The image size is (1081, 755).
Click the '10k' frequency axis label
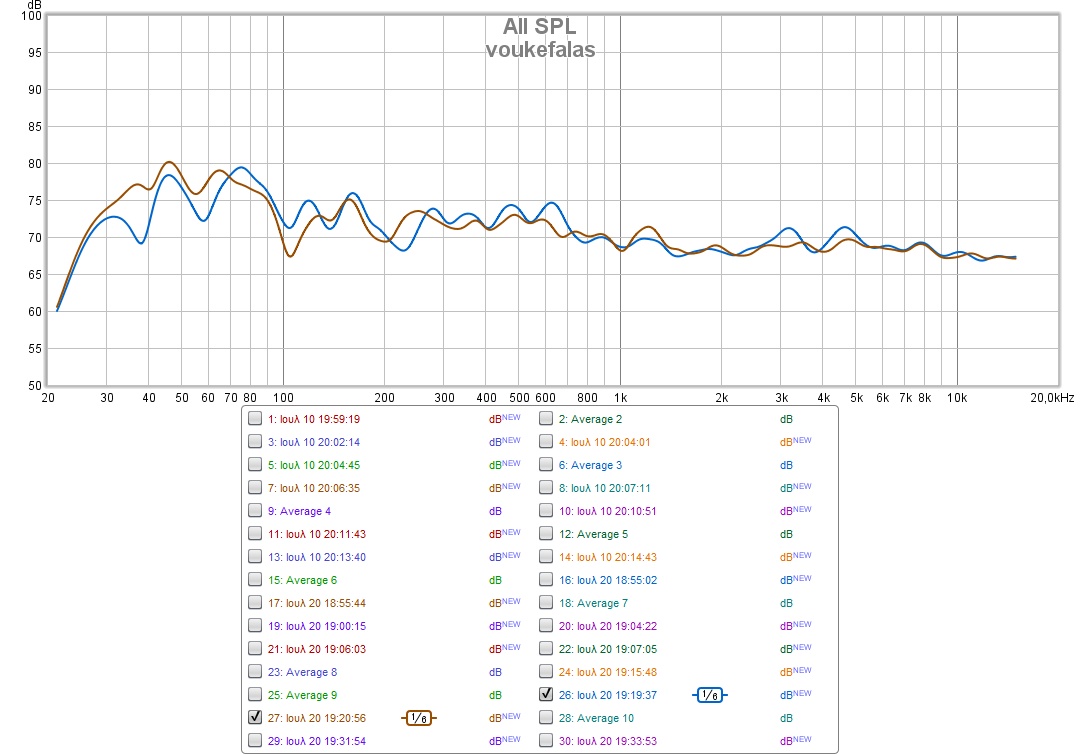[x=957, y=398]
